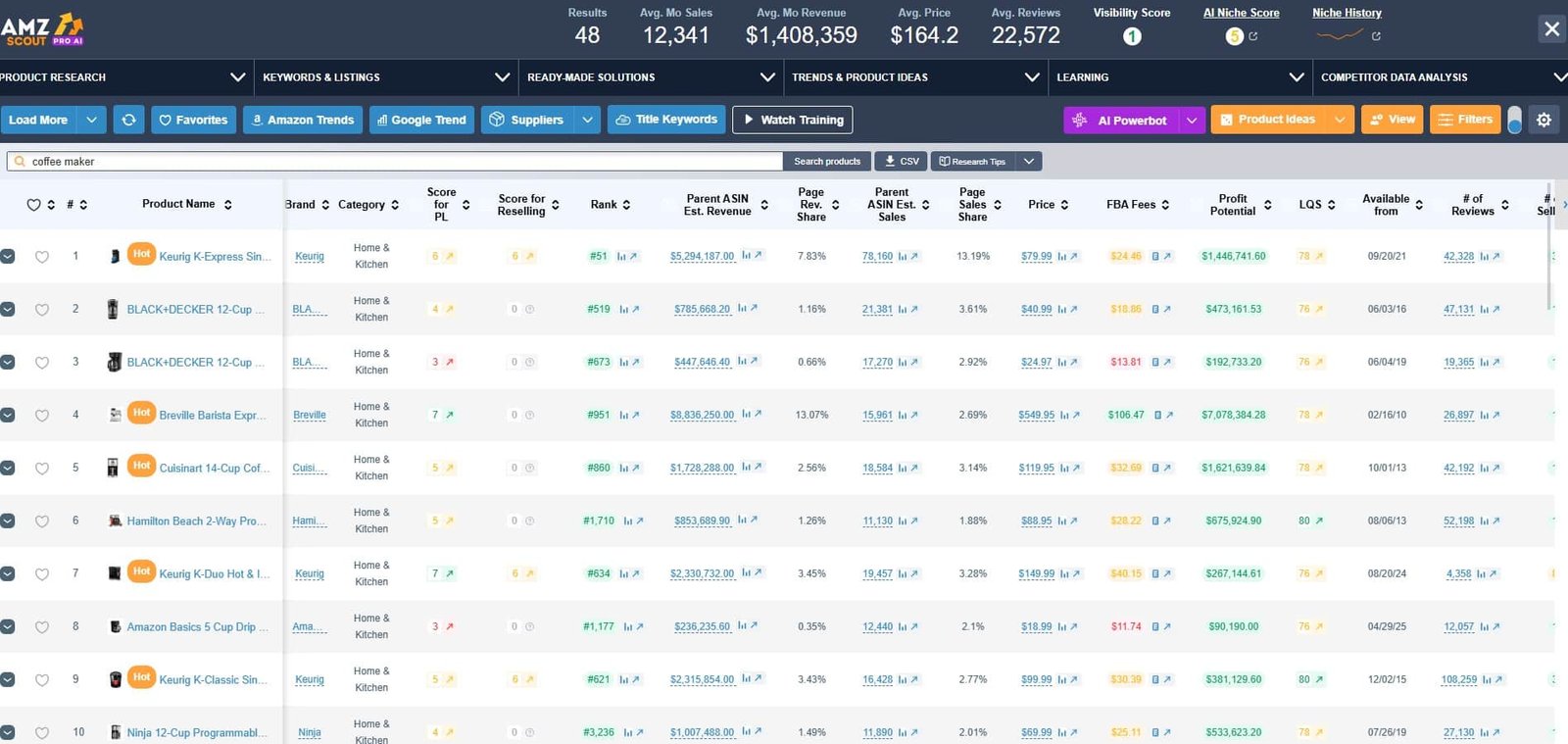The width and height of the screenshot is (1568, 744).
Task: Click the favorites heart in the table header
Action: point(33,205)
